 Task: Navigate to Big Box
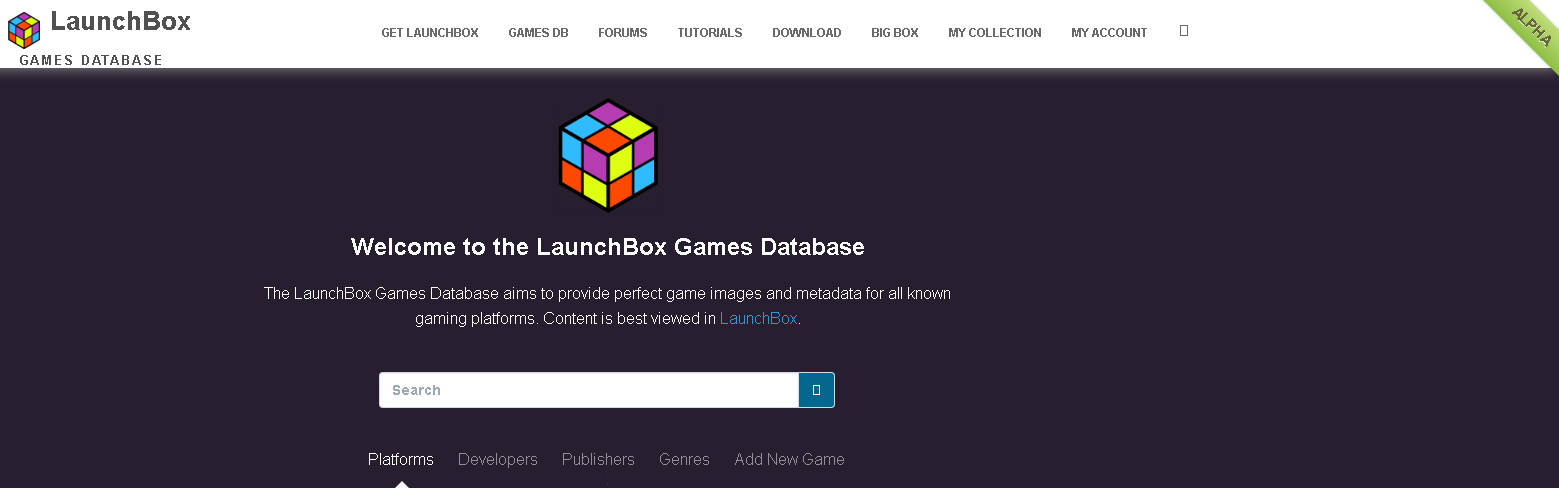coord(895,33)
